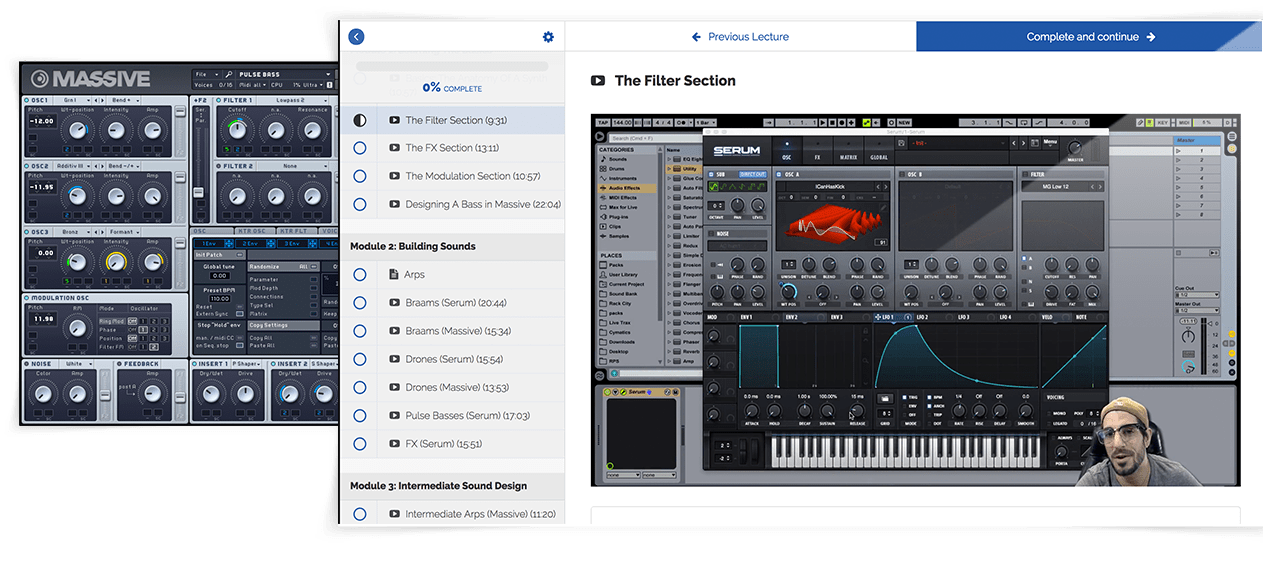This screenshot has width=1263, height=561.
Task: Expand the Massive Noise White type dropdown
Action: point(78,364)
